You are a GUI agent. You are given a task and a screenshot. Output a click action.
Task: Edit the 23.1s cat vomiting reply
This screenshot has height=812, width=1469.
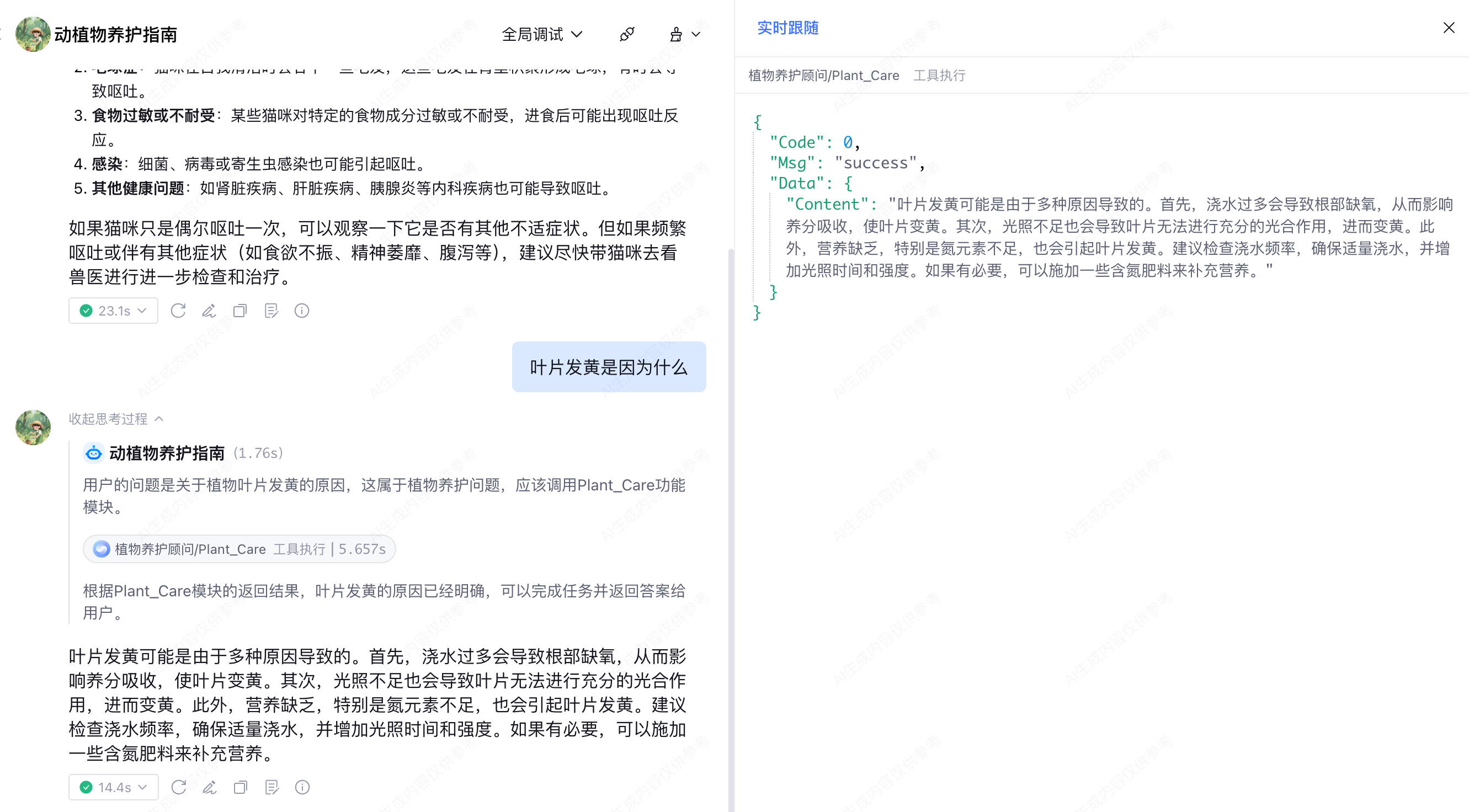pyautogui.click(x=209, y=311)
